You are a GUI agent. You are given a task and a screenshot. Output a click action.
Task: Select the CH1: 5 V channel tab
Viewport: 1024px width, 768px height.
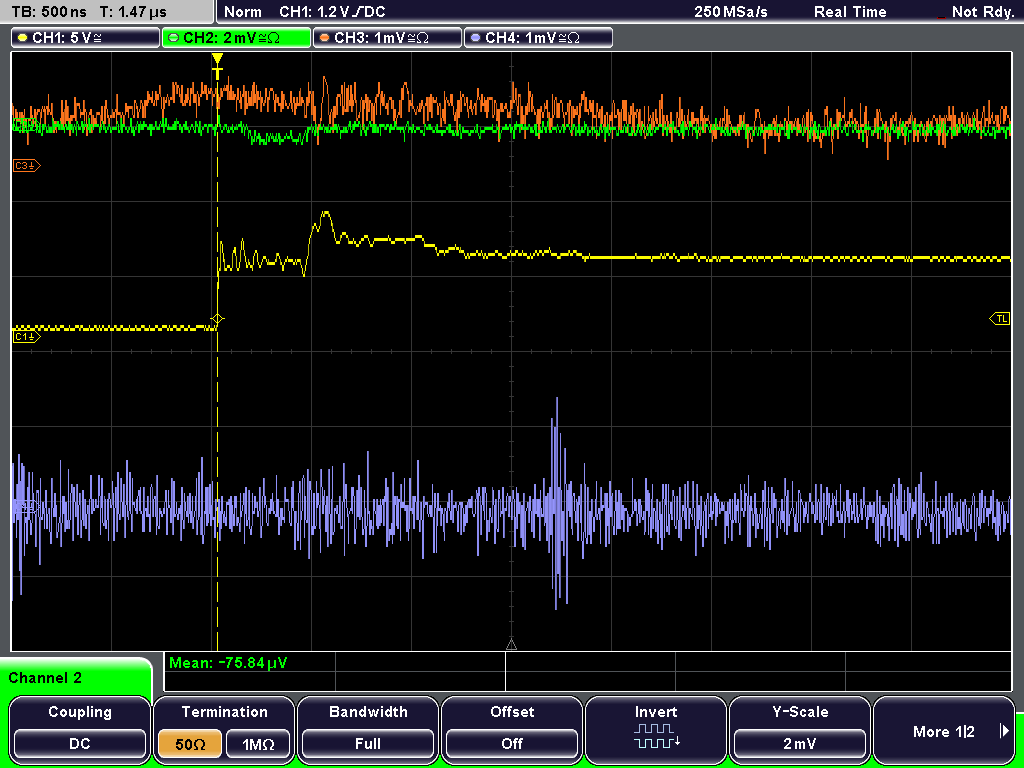point(86,38)
